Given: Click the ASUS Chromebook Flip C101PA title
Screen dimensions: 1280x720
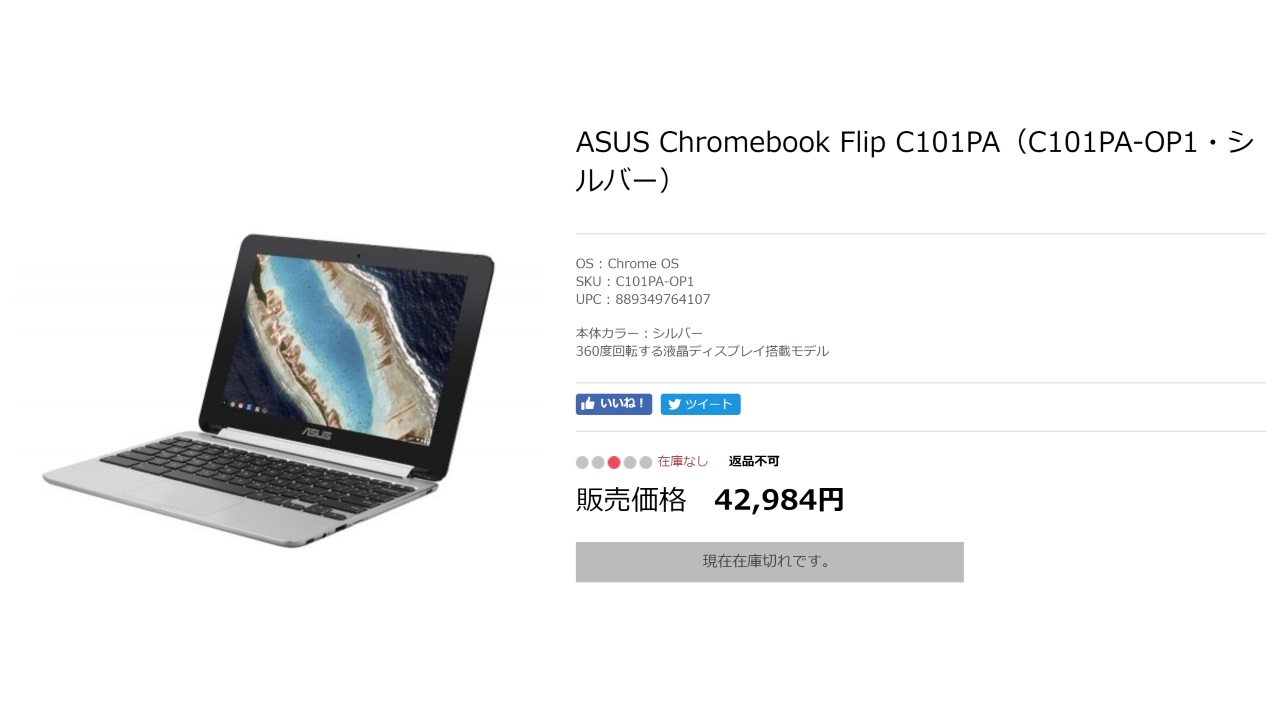Looking at the screenshot, I should pyautogui.click(x=915, y=161).
